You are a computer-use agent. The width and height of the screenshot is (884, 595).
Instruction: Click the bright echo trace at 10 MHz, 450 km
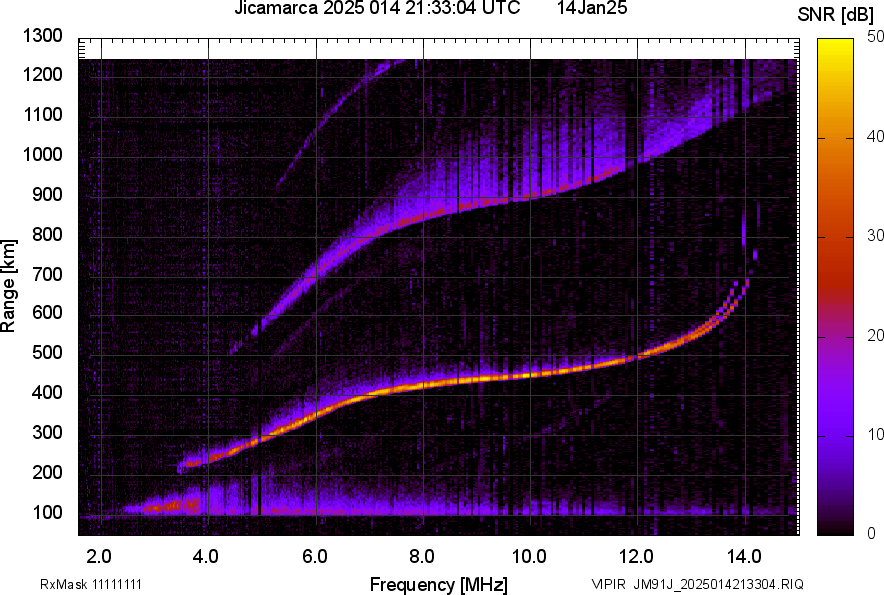[x=531, y=374]
